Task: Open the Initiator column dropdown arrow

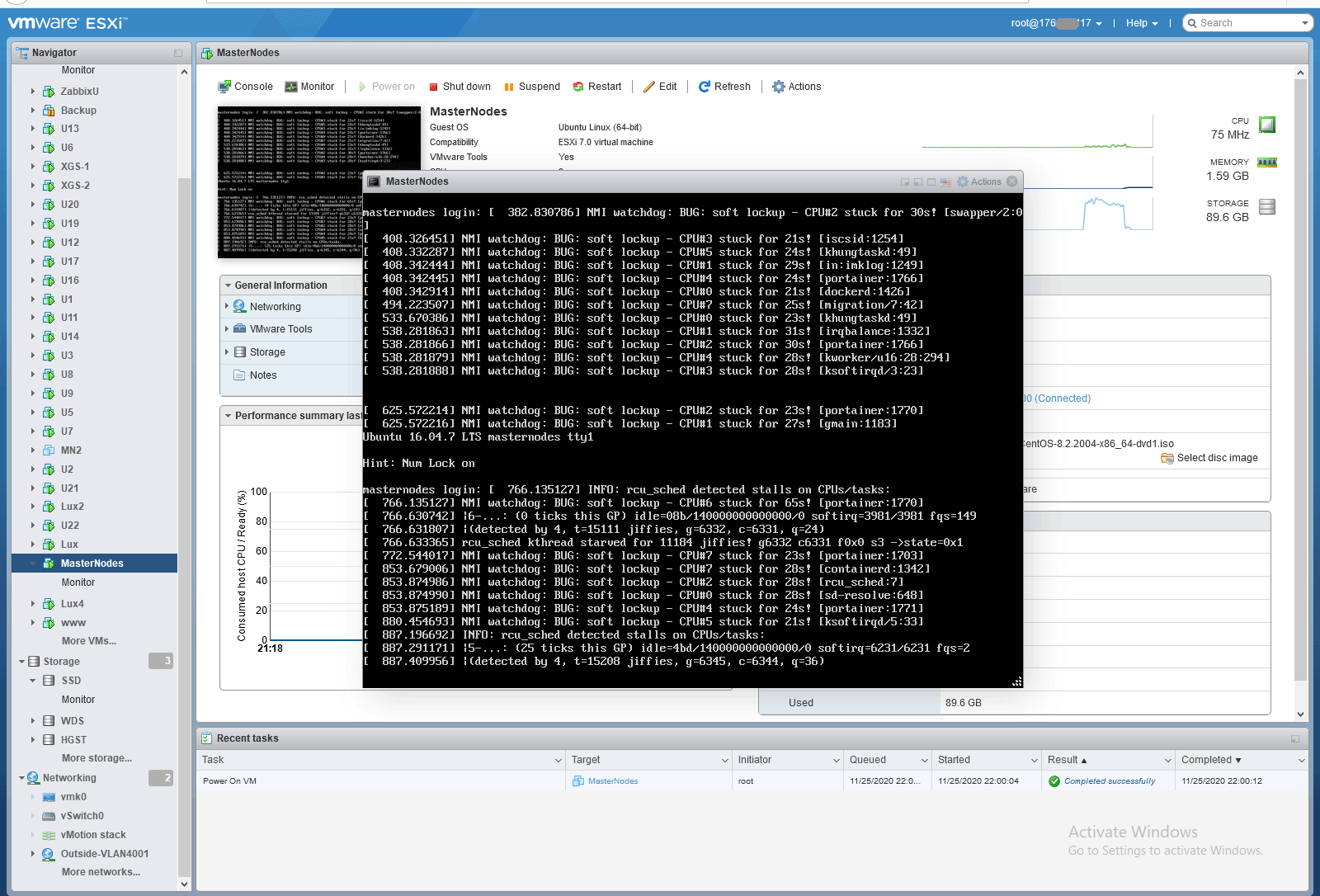Action: (837, 761)
